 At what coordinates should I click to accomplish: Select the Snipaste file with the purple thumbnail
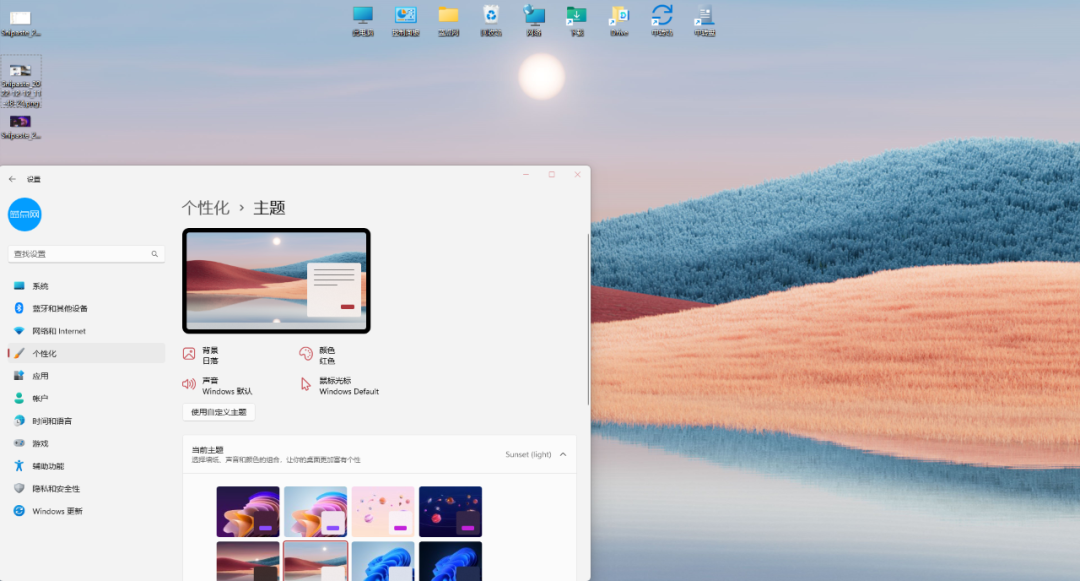(21, 127)
